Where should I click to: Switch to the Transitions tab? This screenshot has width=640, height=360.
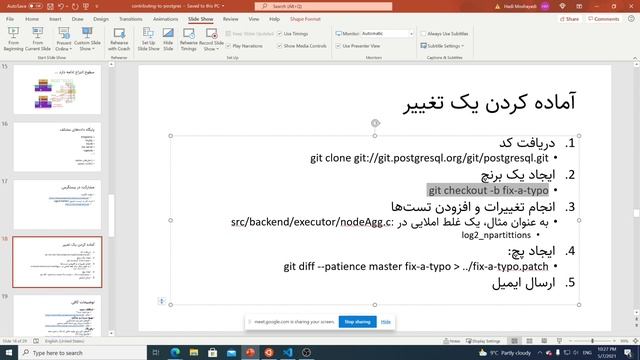(x=131, y=19)
